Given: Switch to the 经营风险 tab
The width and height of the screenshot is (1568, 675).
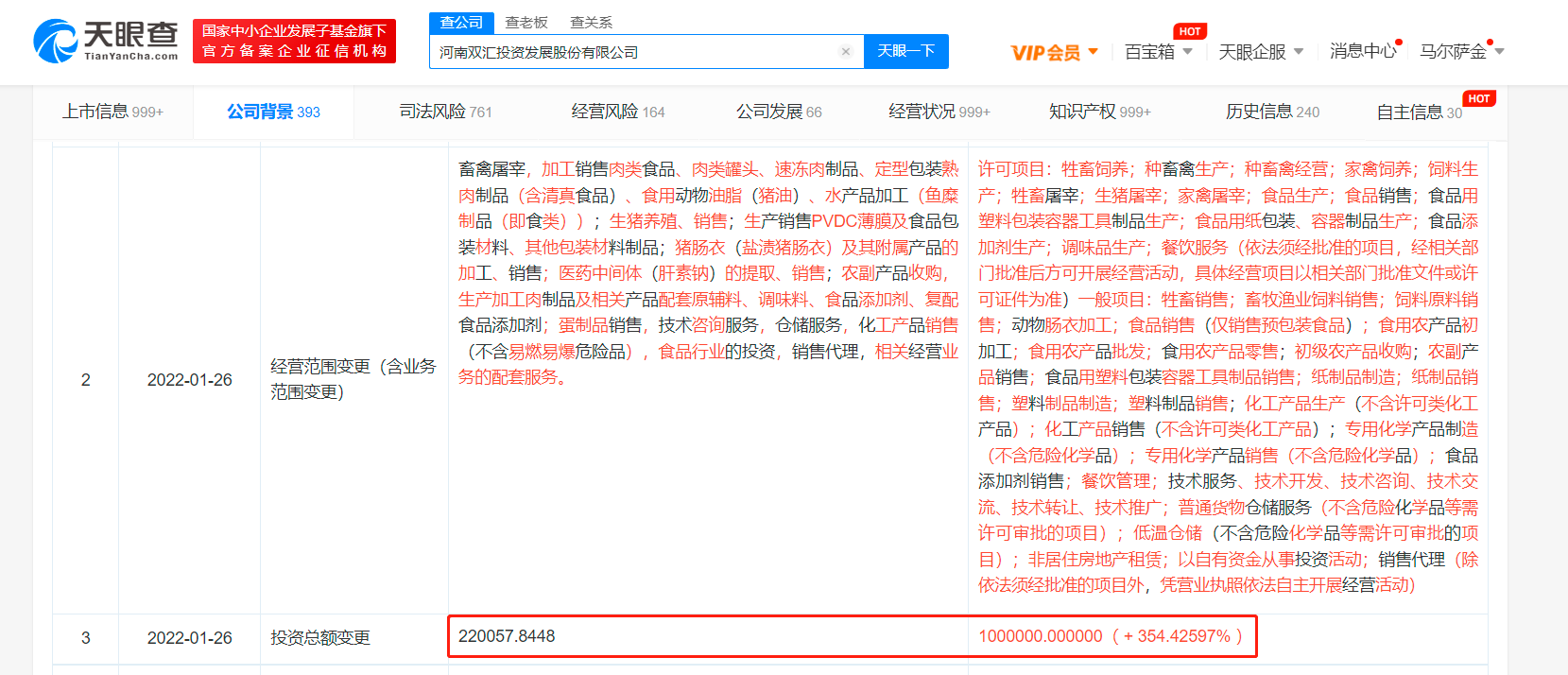Looking at the screenshot, I should [x=618, y=112].
